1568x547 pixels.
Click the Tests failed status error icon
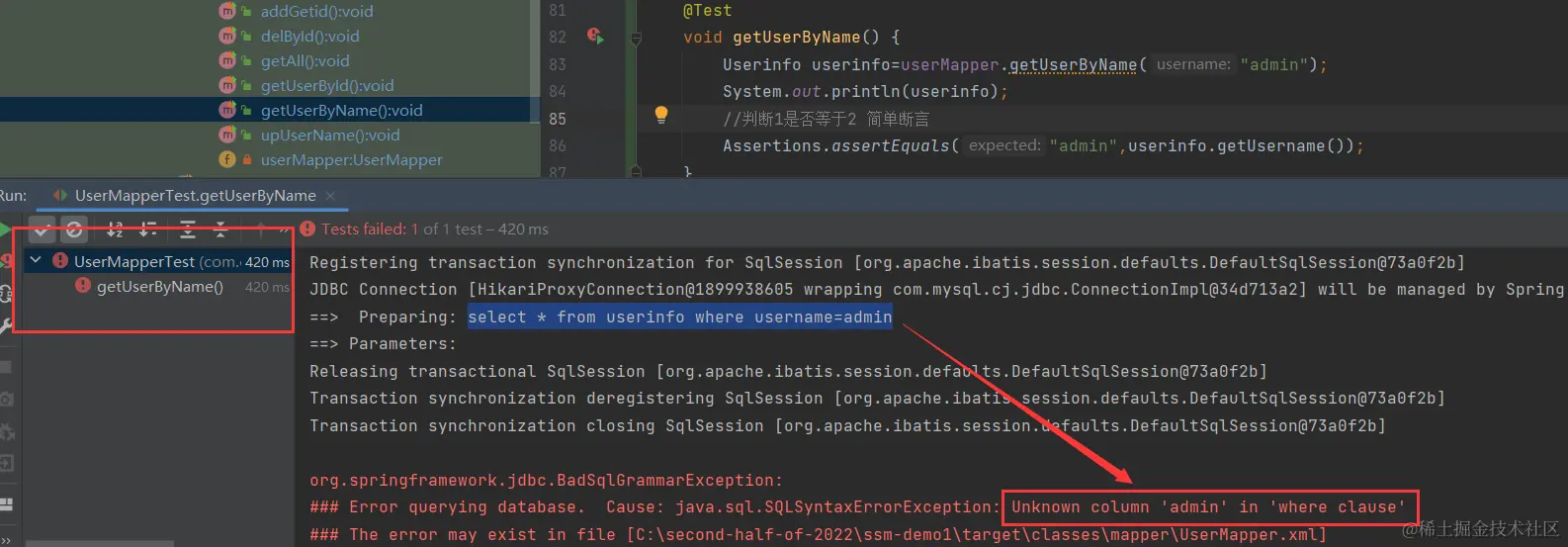click(307, 228)
